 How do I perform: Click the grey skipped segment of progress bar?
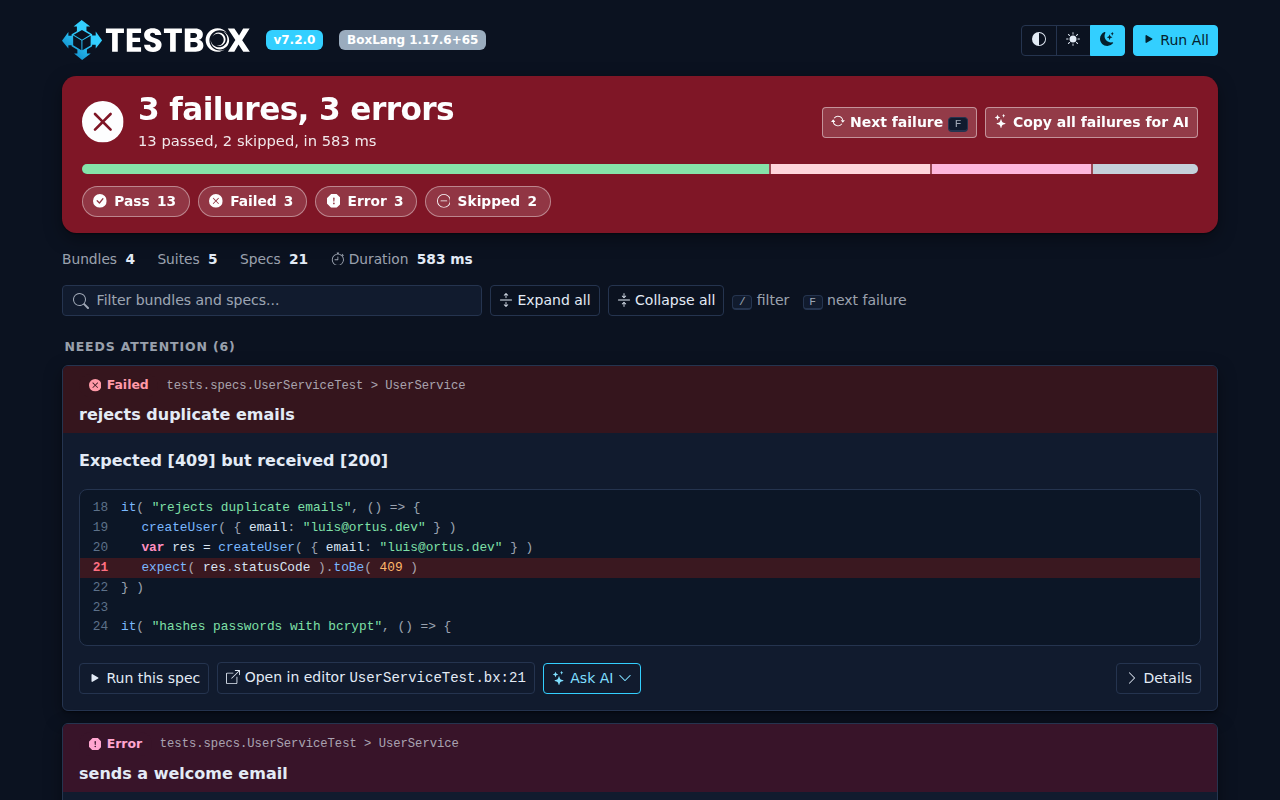1145,169
